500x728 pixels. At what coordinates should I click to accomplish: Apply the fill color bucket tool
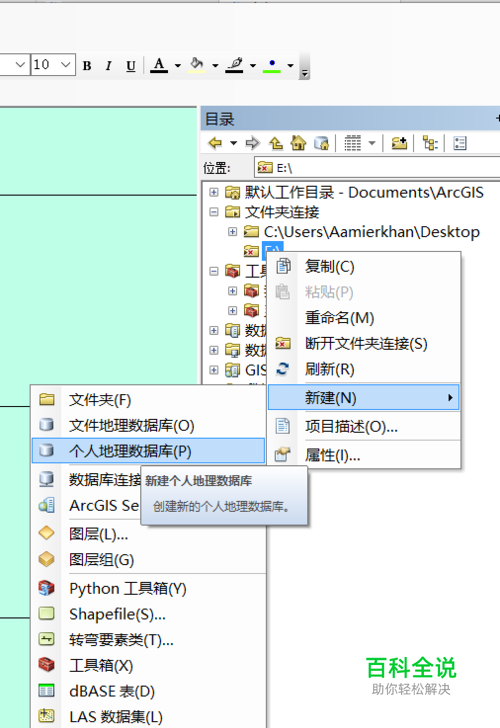pos(197,65)
